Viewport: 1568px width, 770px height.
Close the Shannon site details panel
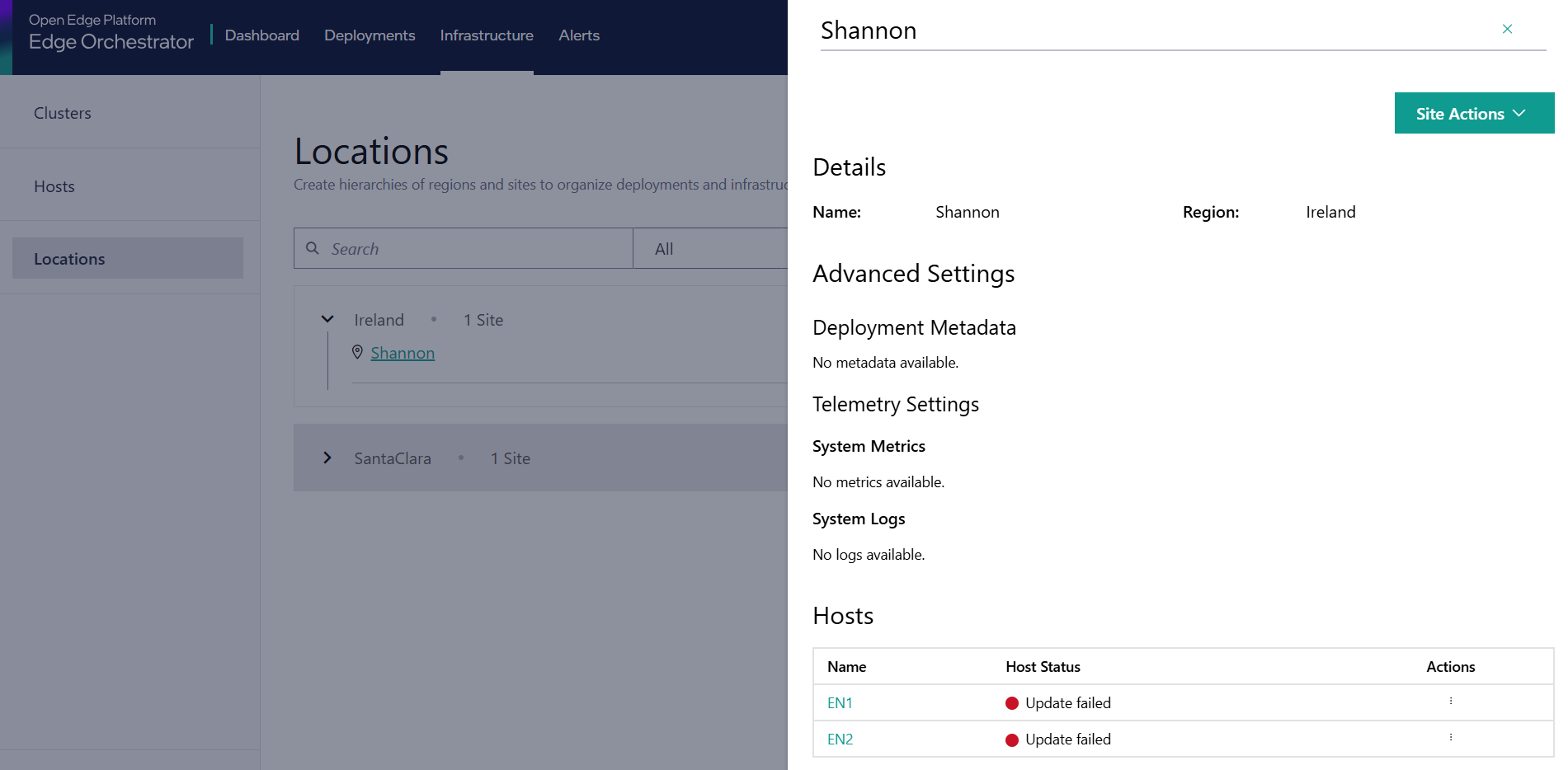[x=1507, y=29]
